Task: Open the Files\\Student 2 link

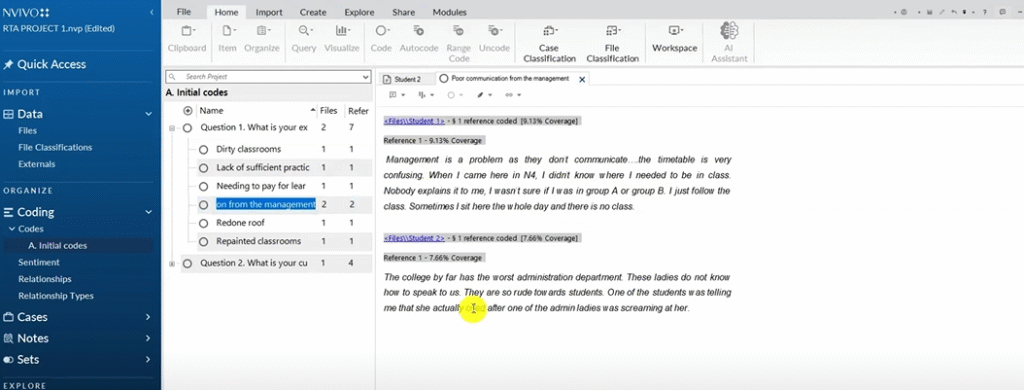Action: pos(414,238)
